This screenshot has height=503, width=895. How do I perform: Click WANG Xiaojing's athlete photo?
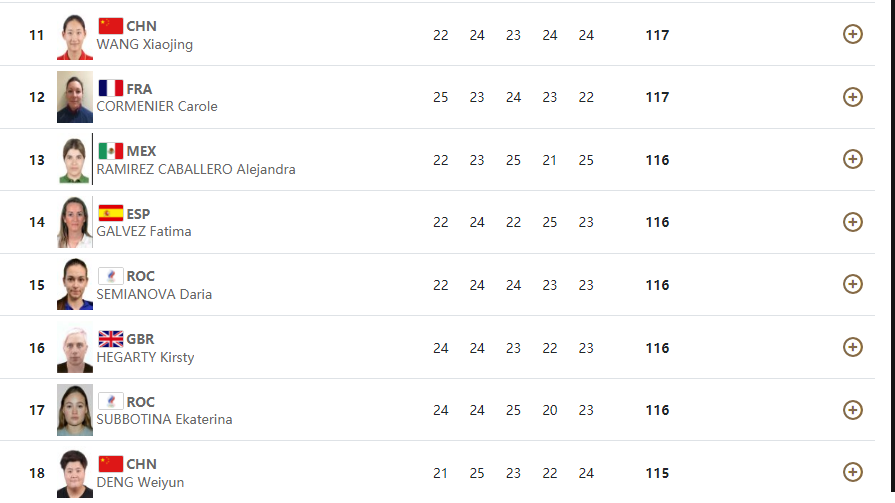tap(75, 35)
